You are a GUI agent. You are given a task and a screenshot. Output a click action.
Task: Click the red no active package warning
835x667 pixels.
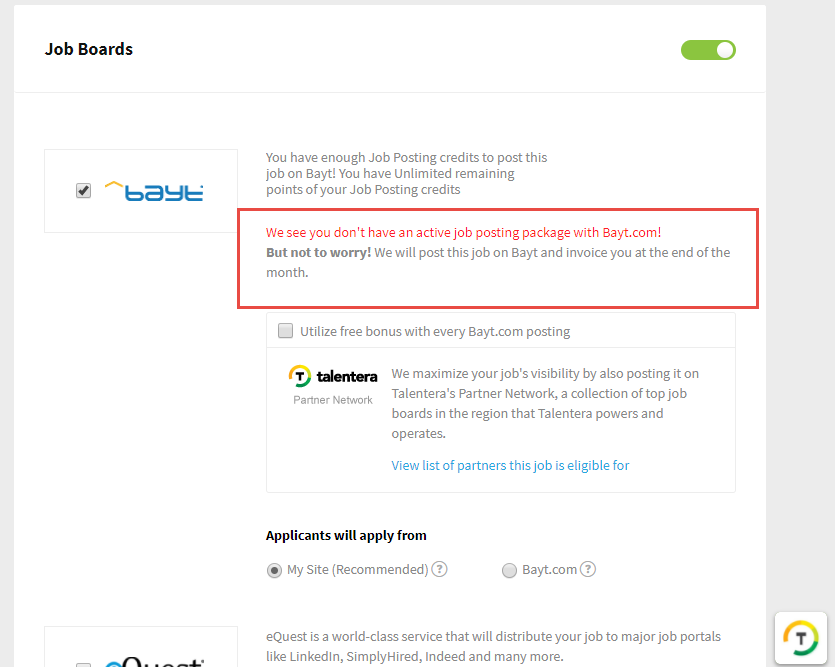click(x=463, y=233)
